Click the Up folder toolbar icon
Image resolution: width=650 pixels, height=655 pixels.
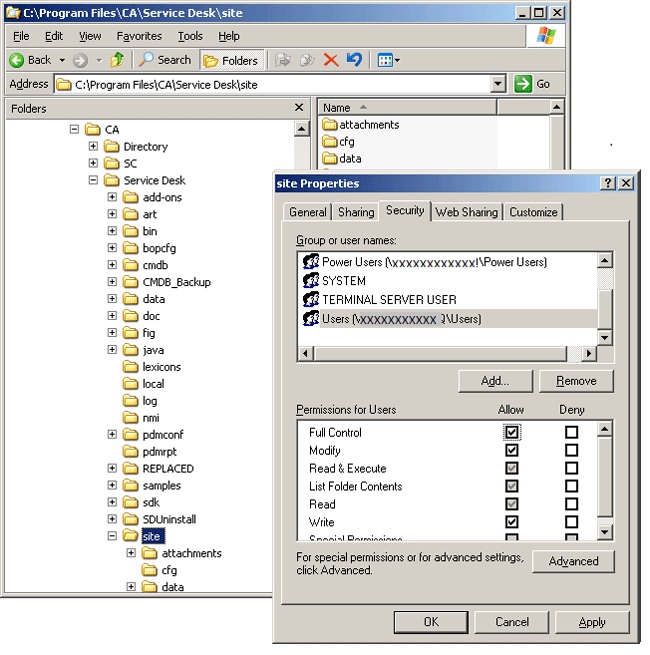coord(118,60)
